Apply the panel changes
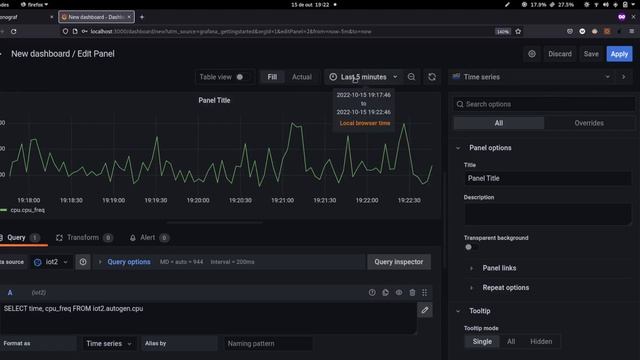The height and width of the screenshot is (360, 640). [619, 54]
